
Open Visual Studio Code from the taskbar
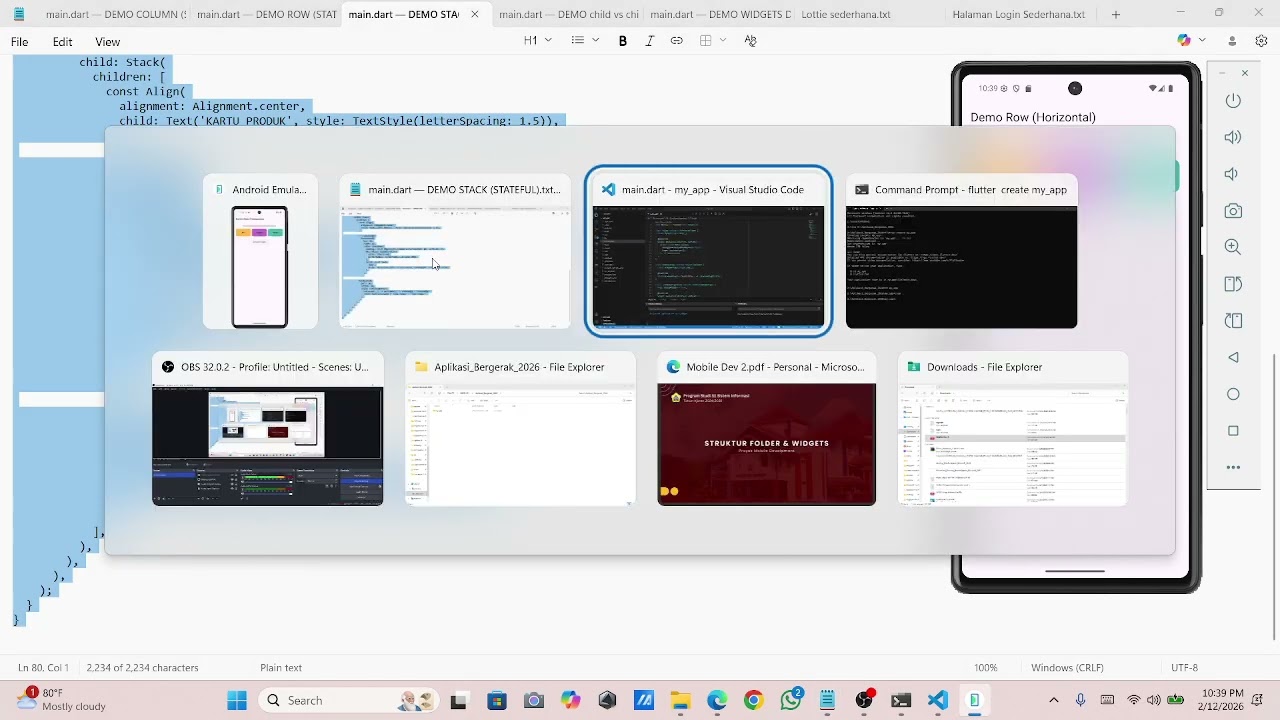pyautogui.click(x=937, y=701)
